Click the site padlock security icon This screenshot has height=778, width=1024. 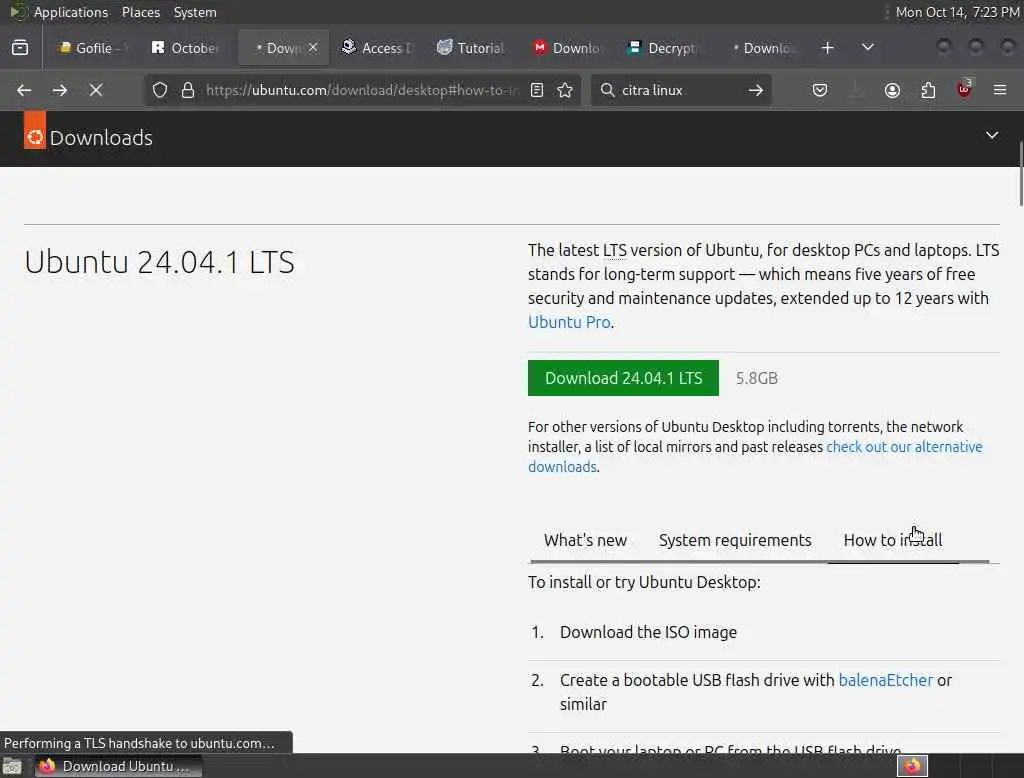point(188,90)
